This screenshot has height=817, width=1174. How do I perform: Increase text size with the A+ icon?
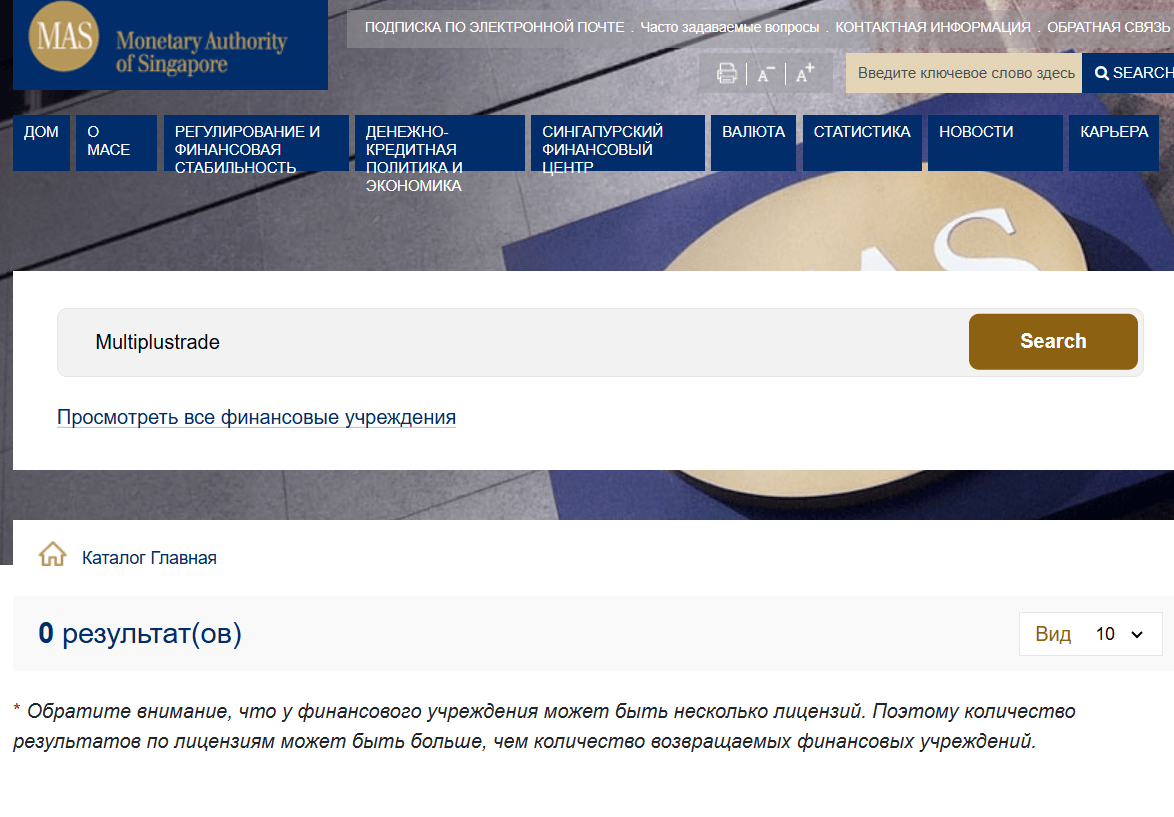click(804, 71)
